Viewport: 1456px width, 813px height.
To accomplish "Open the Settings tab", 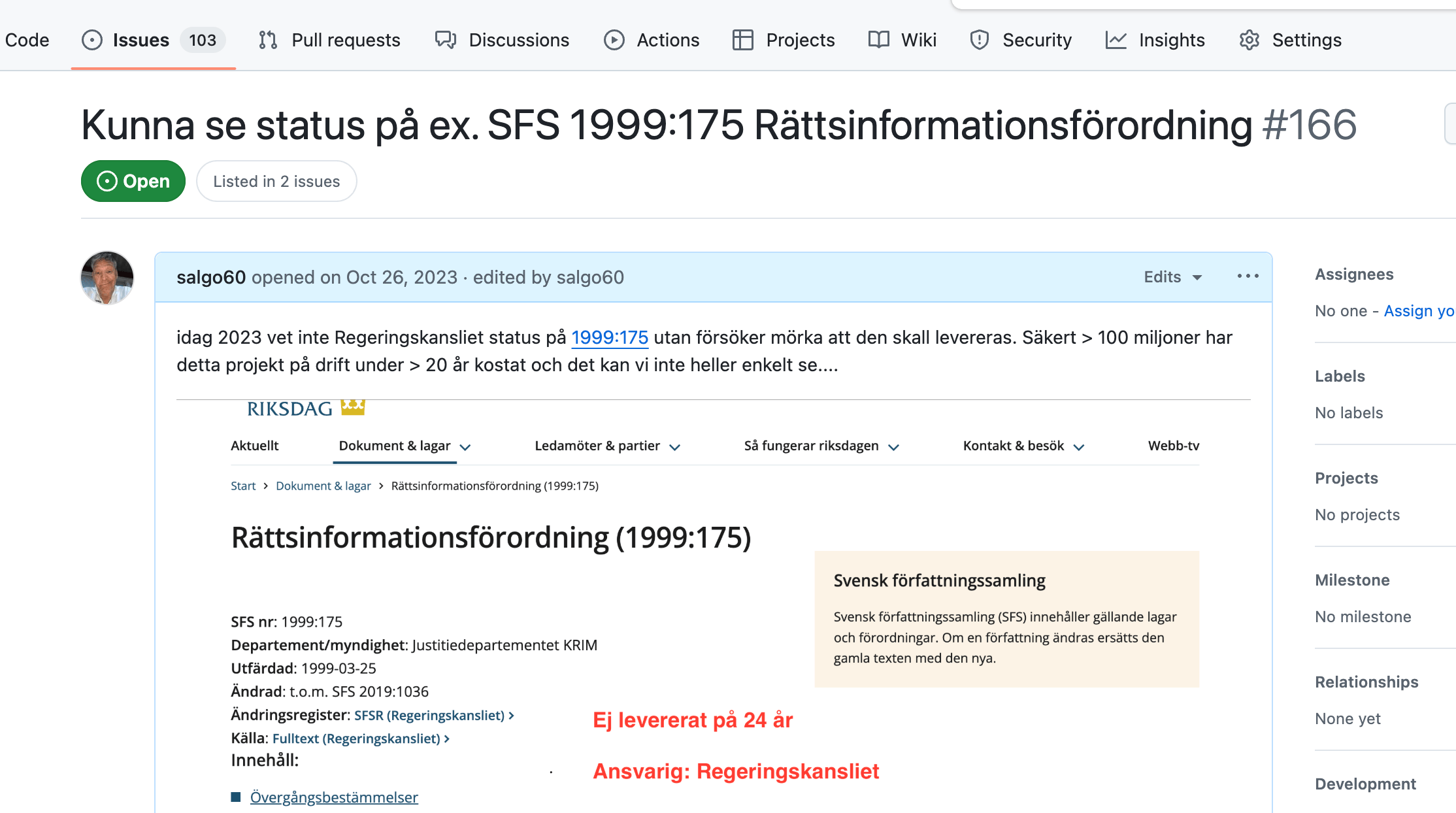I will (x=1306, y=41).
